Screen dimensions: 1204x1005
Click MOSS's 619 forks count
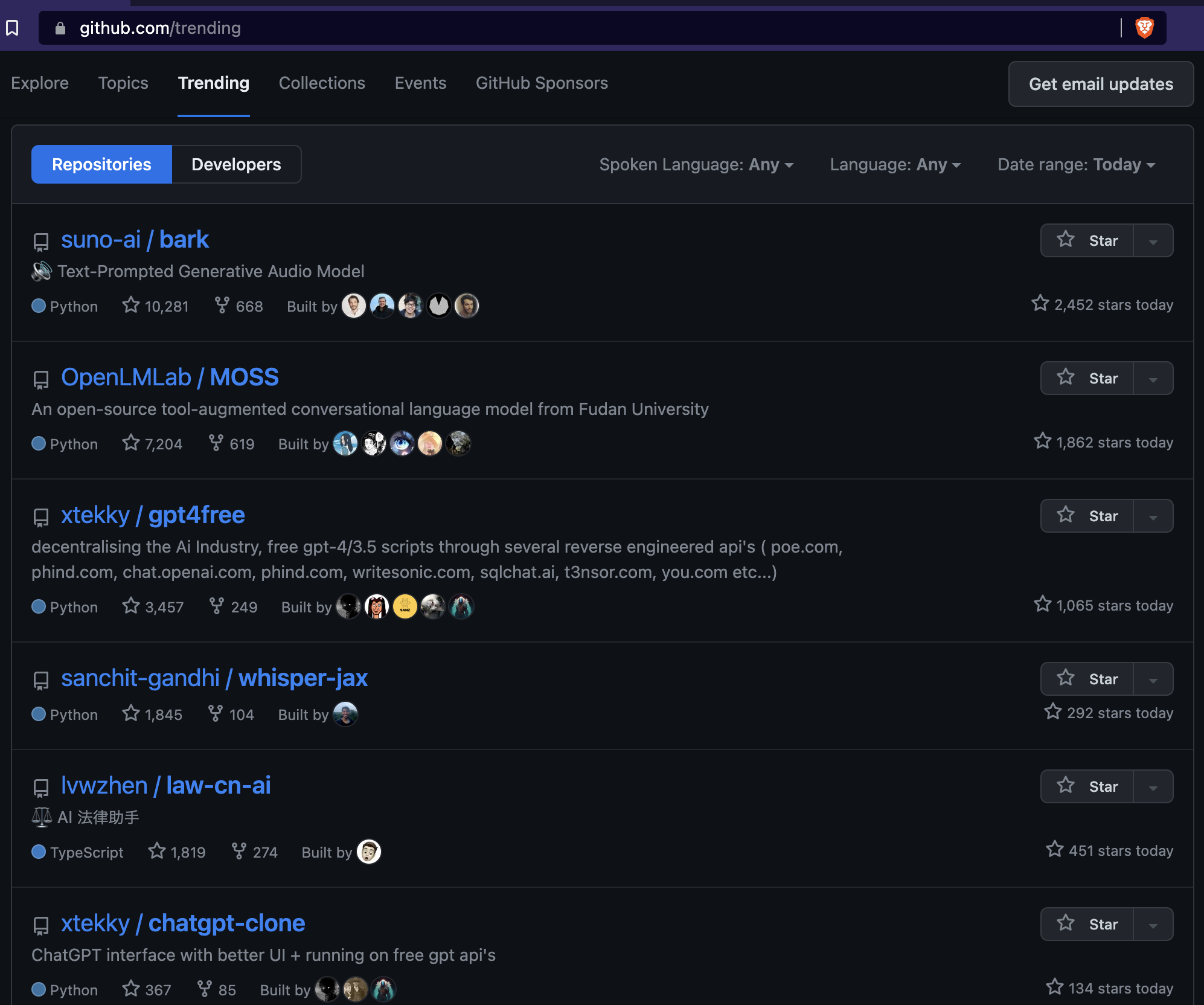tap(231, 443)
